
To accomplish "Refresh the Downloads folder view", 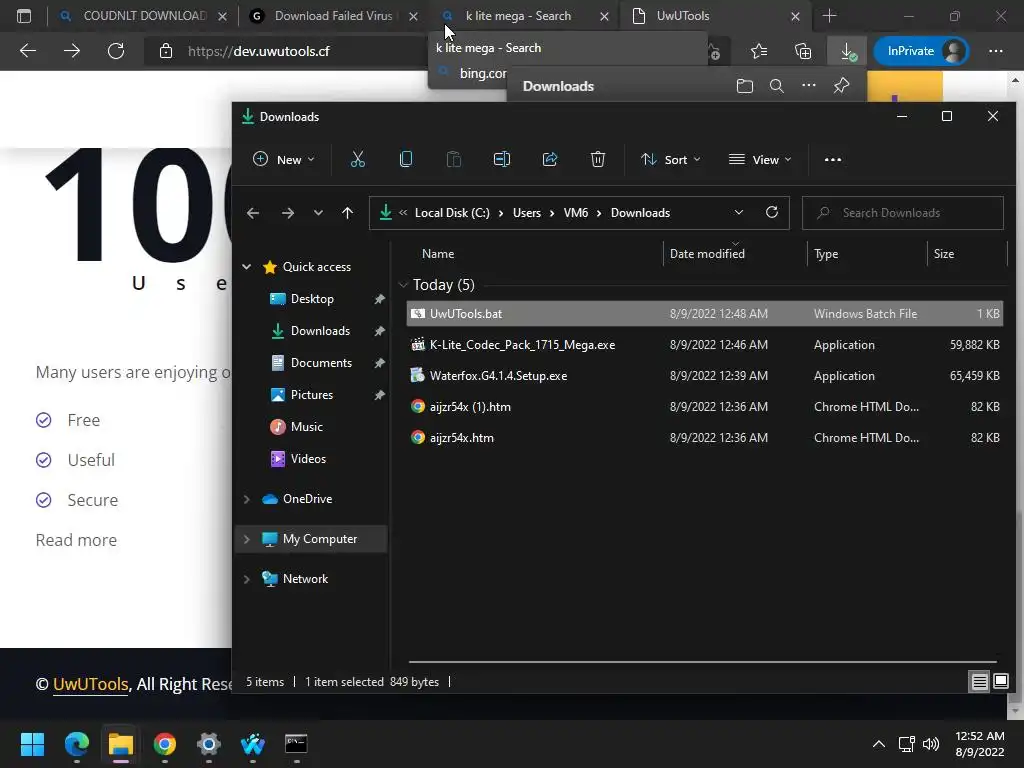I will (x=772, y=212).
